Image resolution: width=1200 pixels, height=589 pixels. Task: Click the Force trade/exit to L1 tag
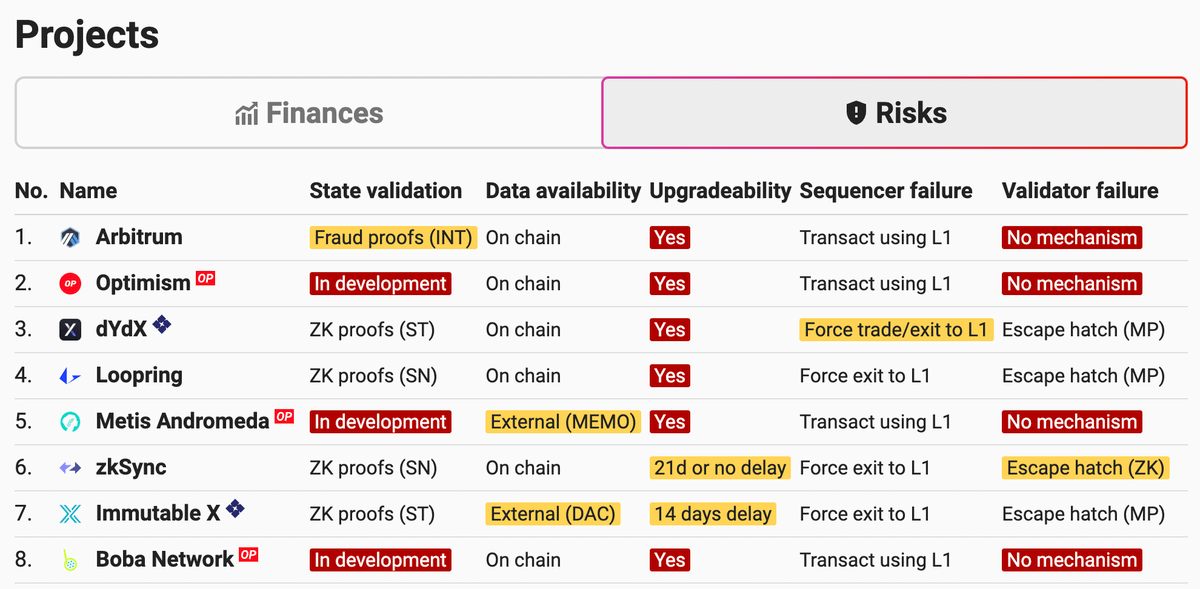896,330
